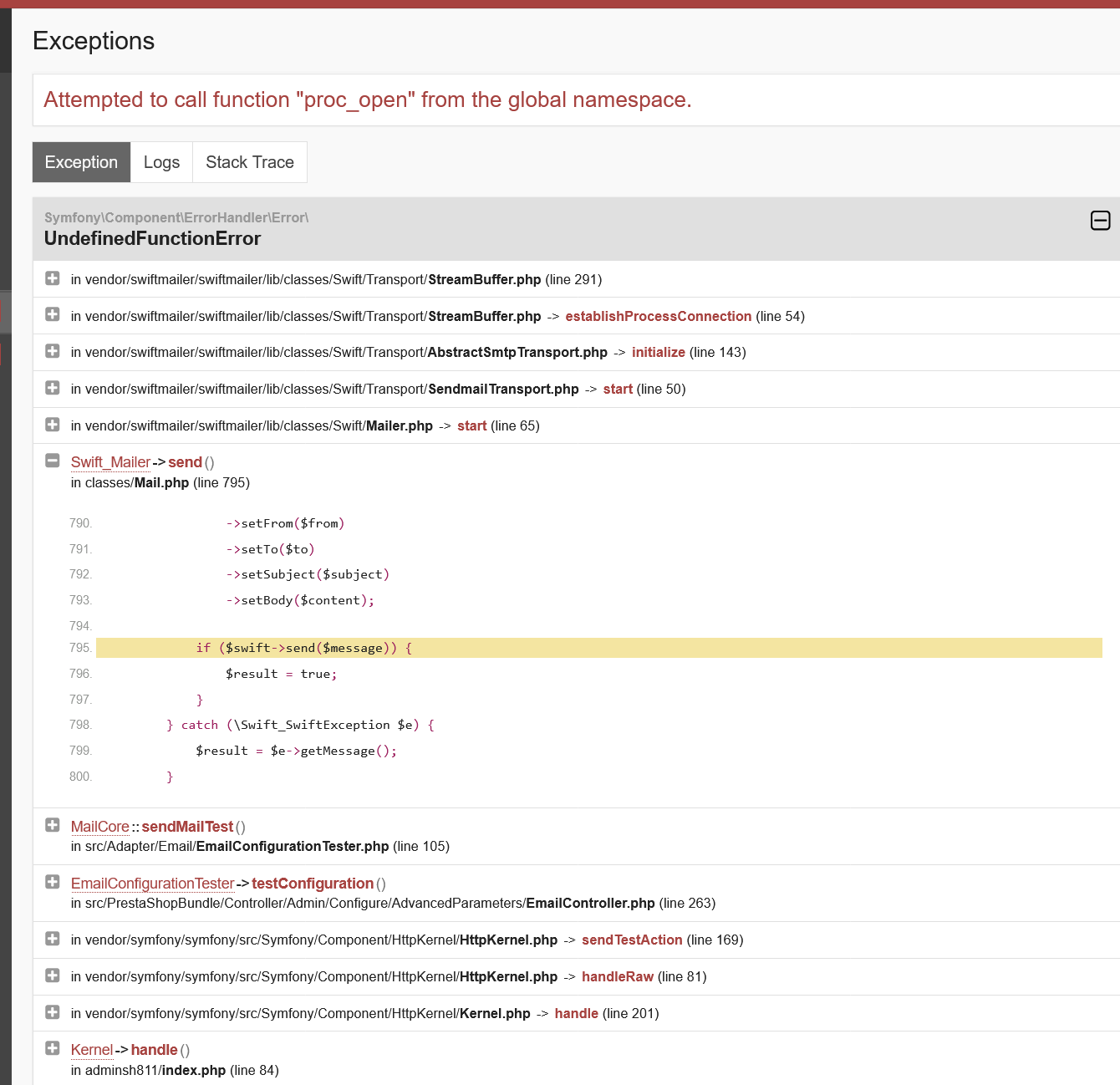Image resolution: width=1120 pixels, height=1085 pixels.
Task: Open the MailCore class link
Action: 100,827
